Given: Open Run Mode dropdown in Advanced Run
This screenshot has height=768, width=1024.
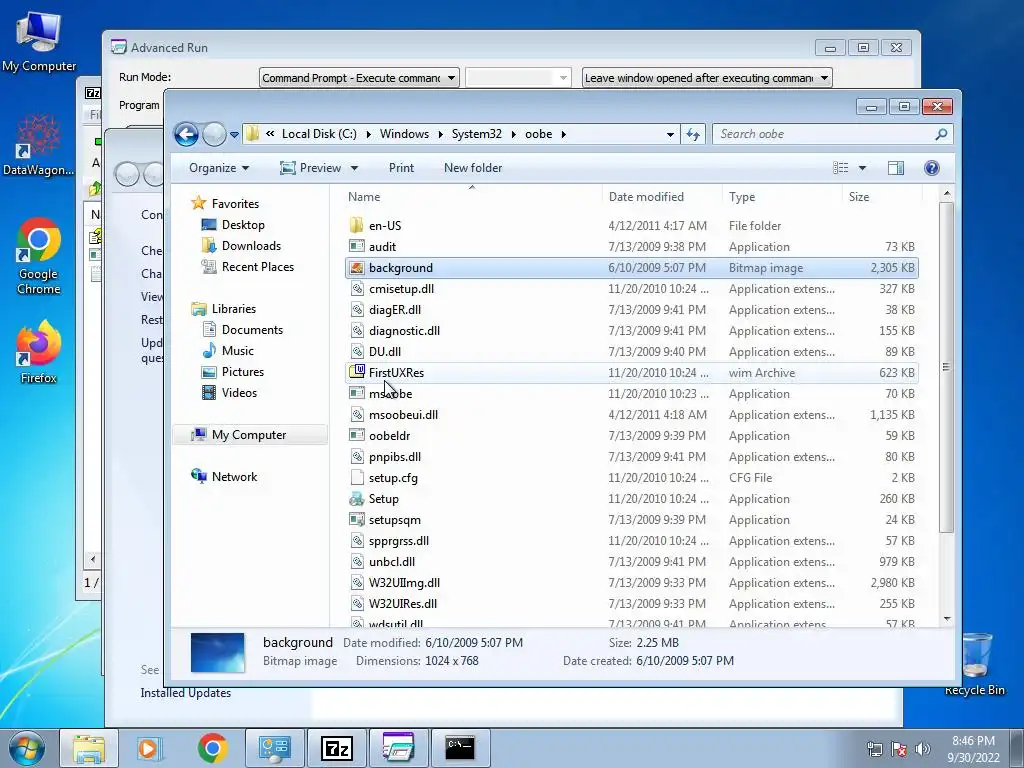Looking at the screenshot, I should point(359,78).
